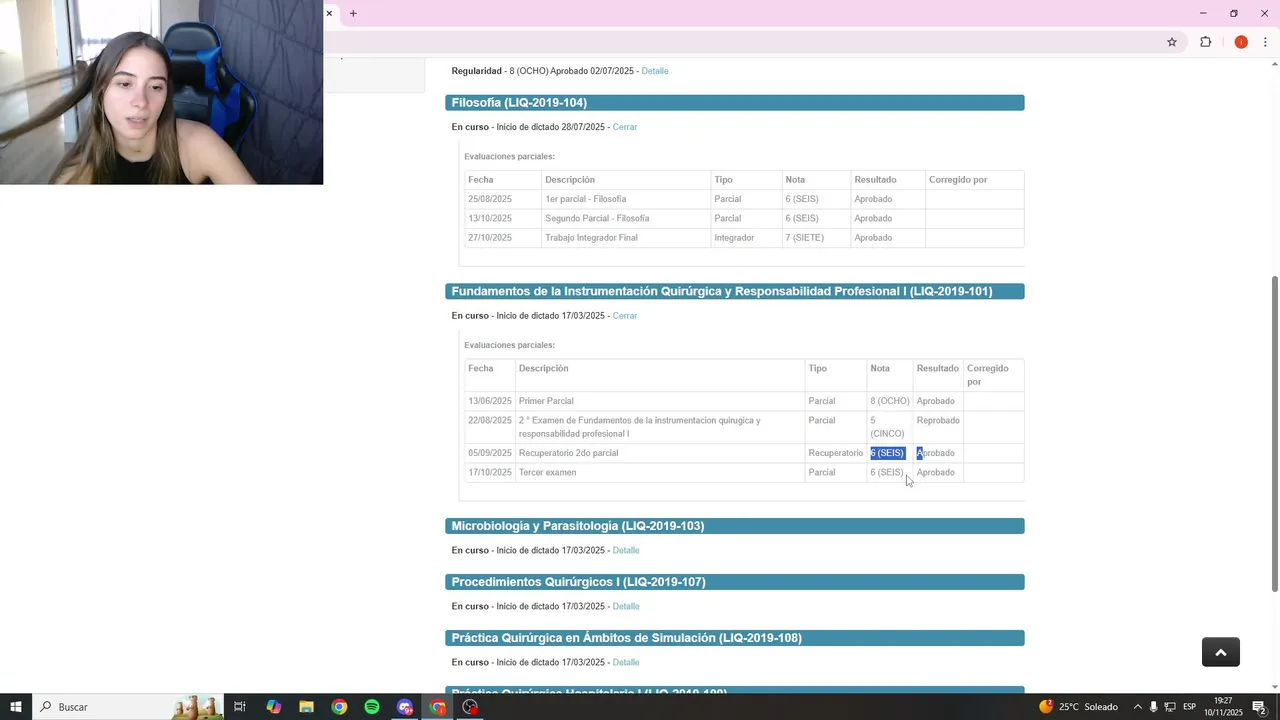Open the Chrome profile avatar
This screenshot has height=720, width=1280.
pyautogui.click(x=1241, y=42)
